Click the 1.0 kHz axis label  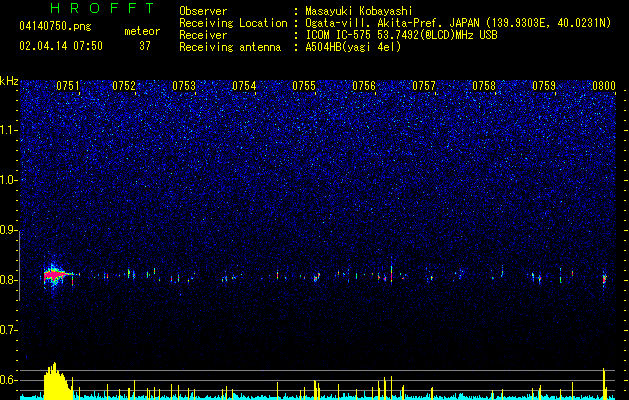pos(9,180)
